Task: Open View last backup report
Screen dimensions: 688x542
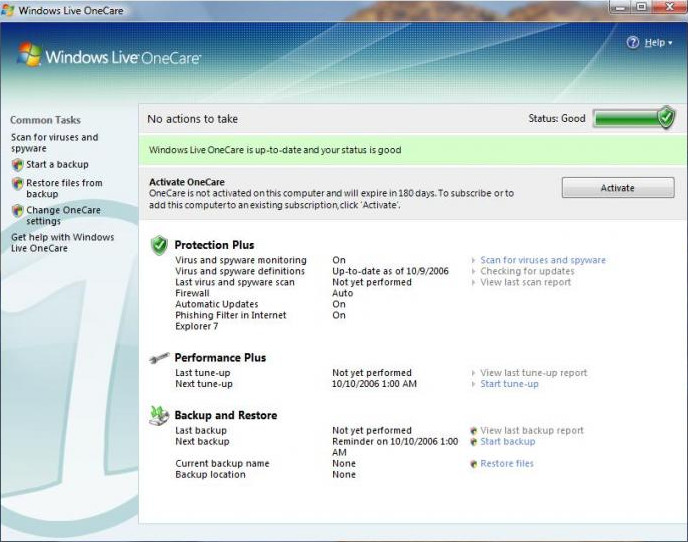Action: point(532,430)
